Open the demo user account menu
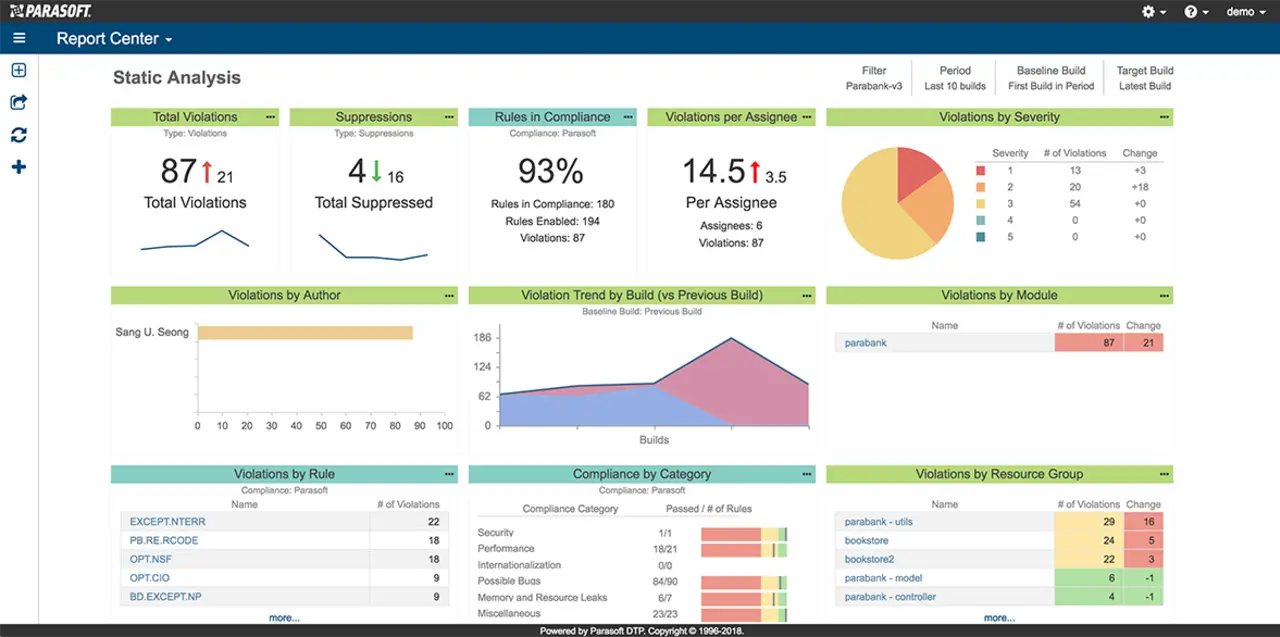 [x=1246, y=12]
